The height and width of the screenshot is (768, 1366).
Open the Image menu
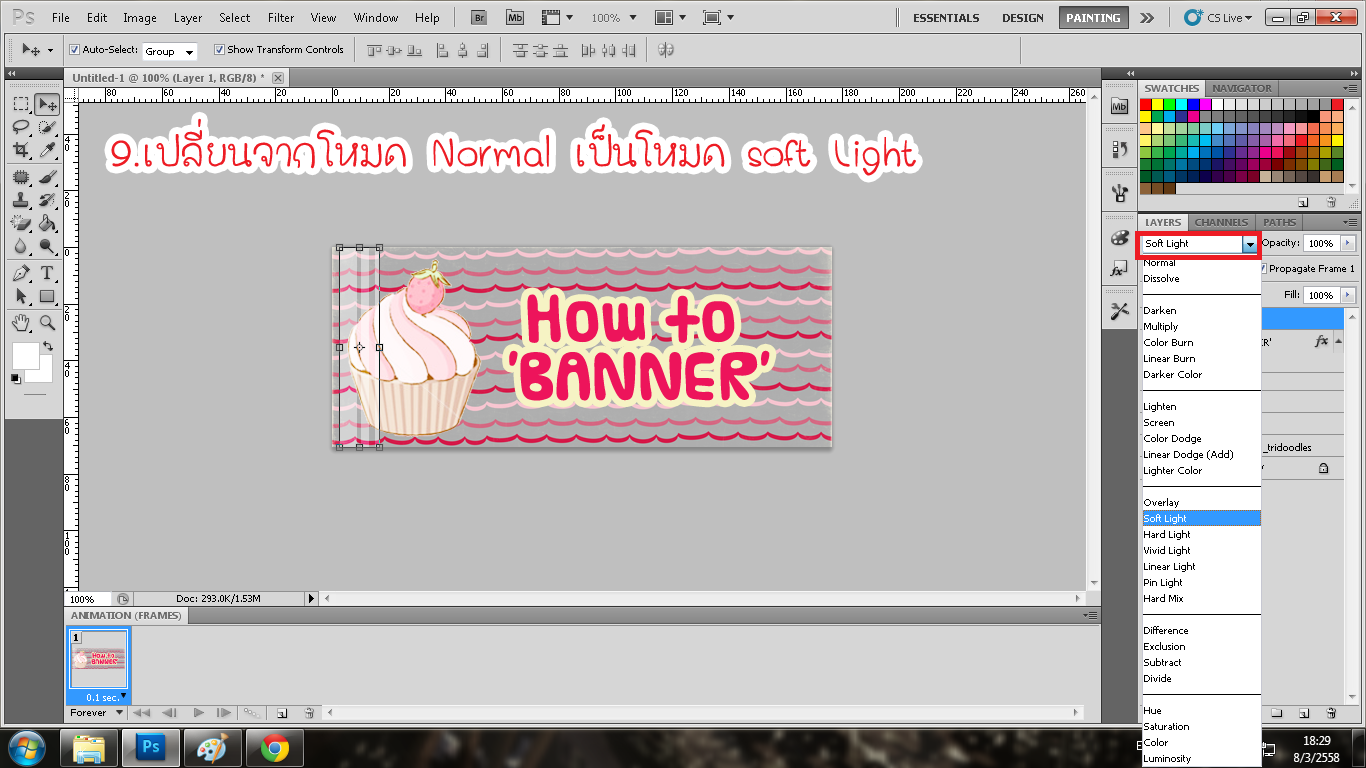(x=140, y=18)
